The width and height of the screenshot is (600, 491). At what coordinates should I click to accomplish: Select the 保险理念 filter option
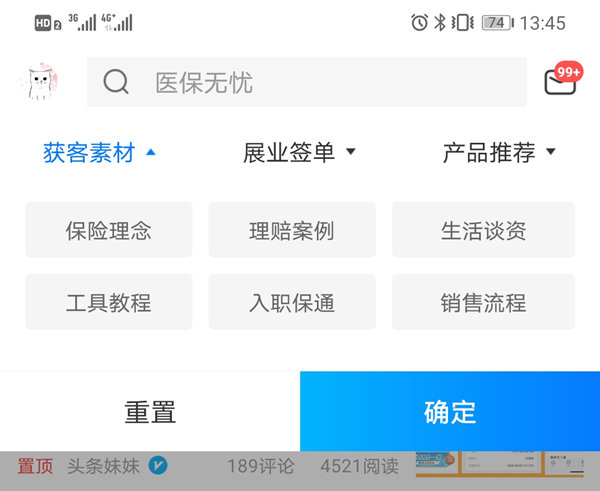click(x=108, y=230)
